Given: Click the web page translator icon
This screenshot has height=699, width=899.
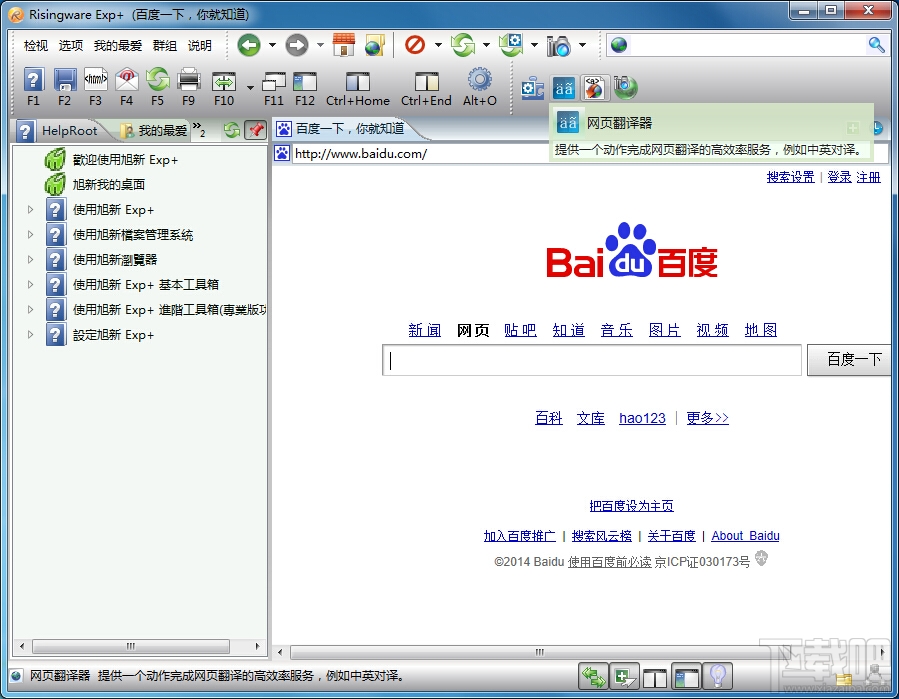Looking at the screenshot, I should coord(564,88).
